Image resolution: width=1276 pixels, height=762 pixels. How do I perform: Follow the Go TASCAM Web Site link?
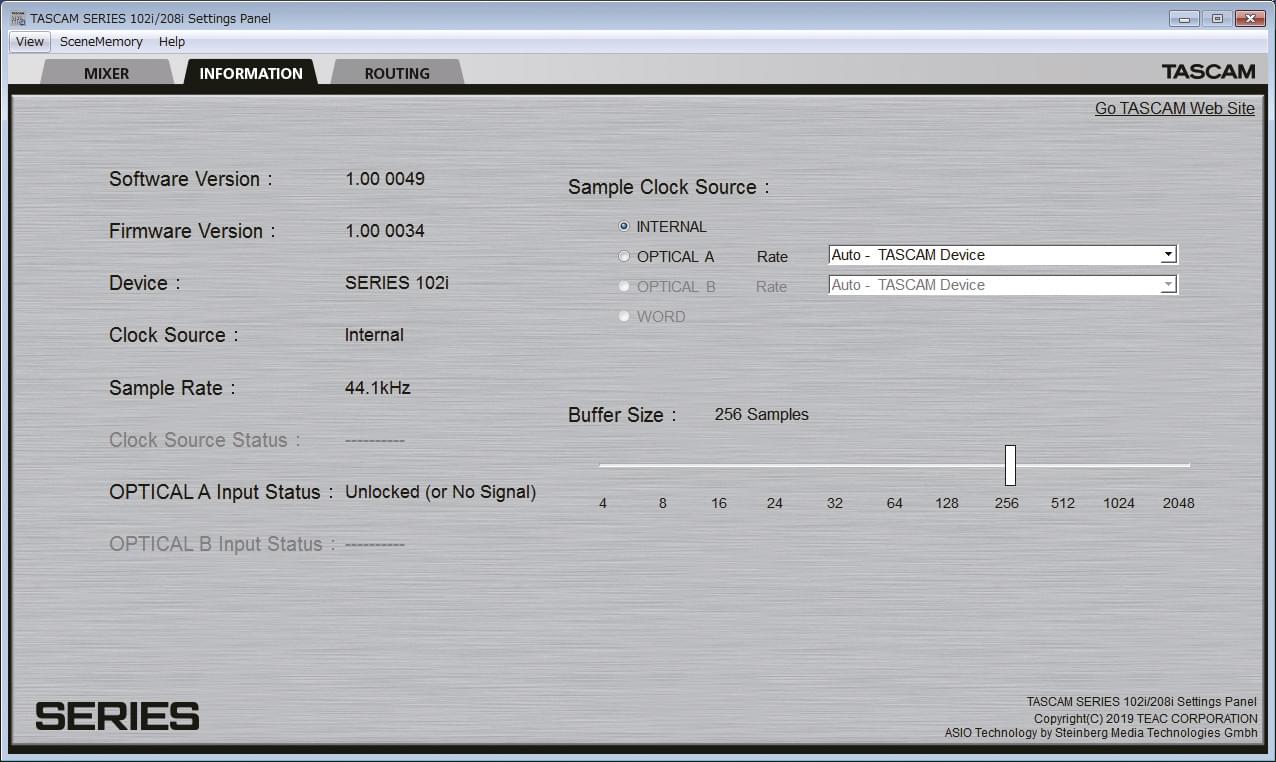click(x=1174, y=109)
